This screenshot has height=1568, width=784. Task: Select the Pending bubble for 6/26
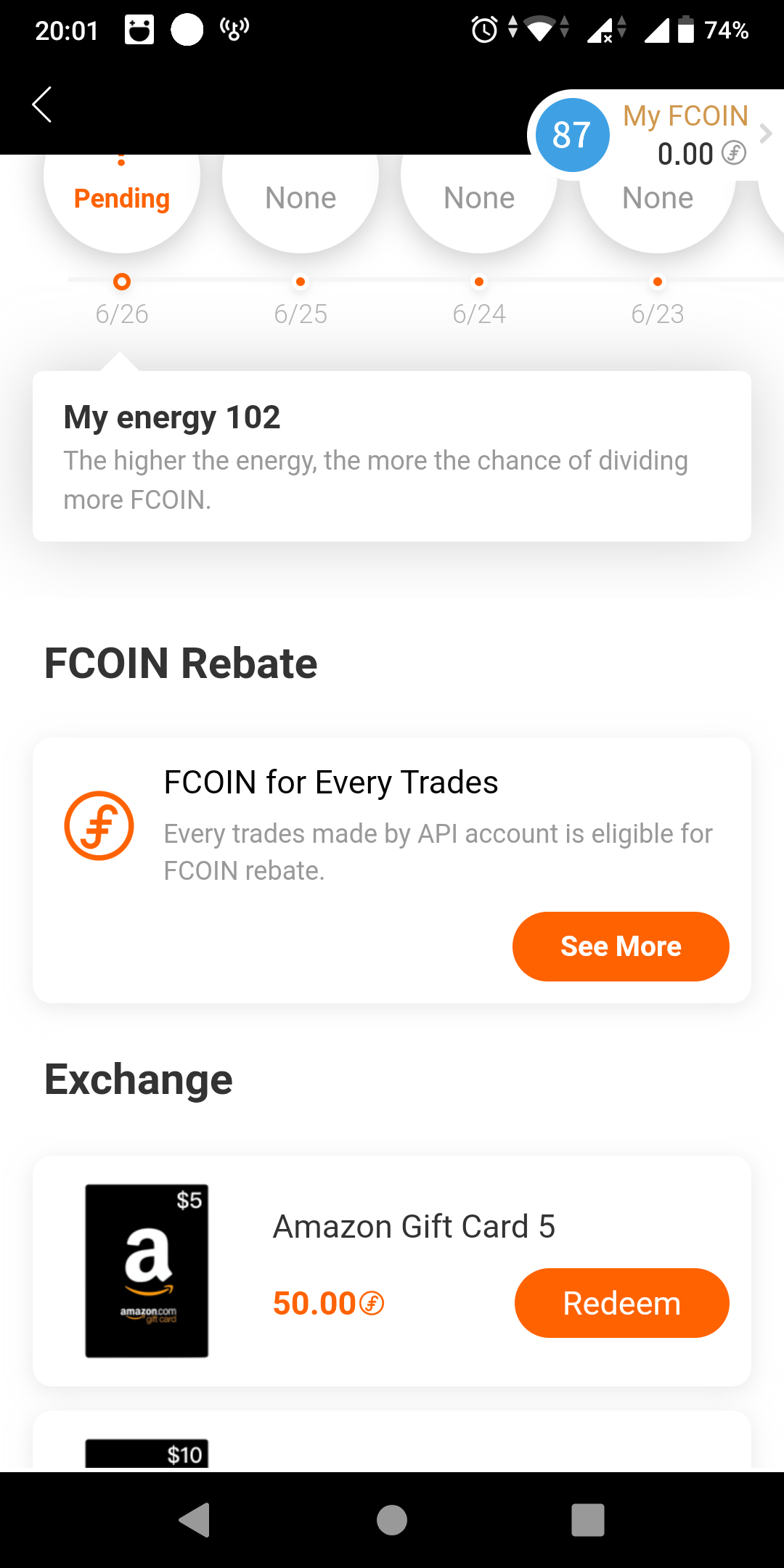122,199
